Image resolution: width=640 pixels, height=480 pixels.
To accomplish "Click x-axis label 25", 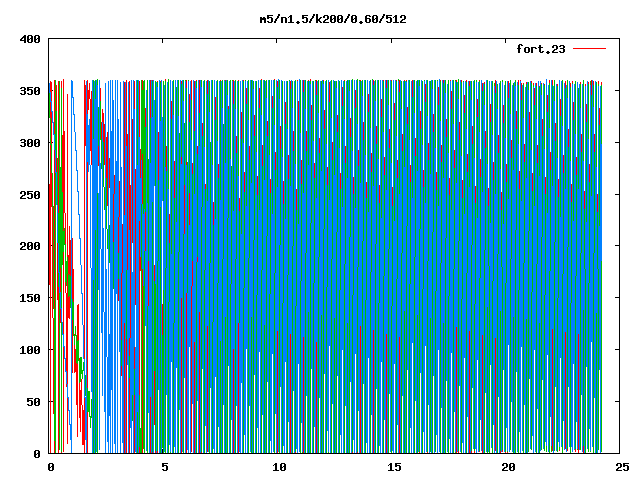I will click(622, 467).
